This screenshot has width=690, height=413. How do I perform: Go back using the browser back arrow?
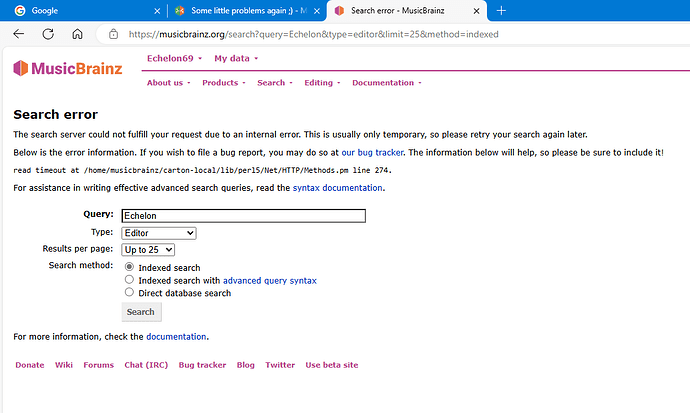point(18,34)
